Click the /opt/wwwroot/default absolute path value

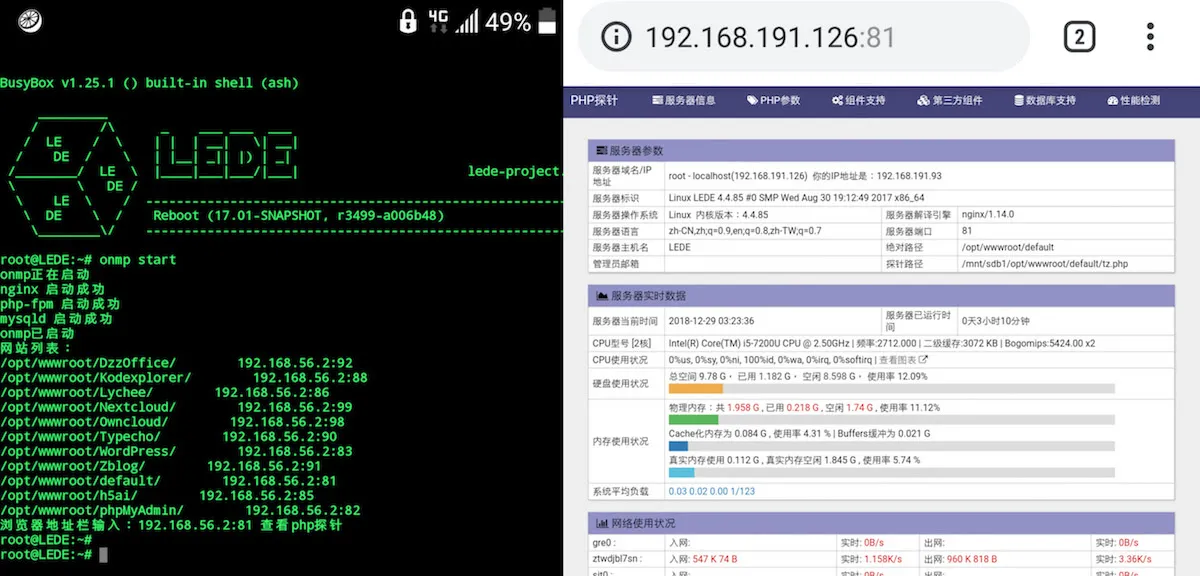coord(1008,247)
